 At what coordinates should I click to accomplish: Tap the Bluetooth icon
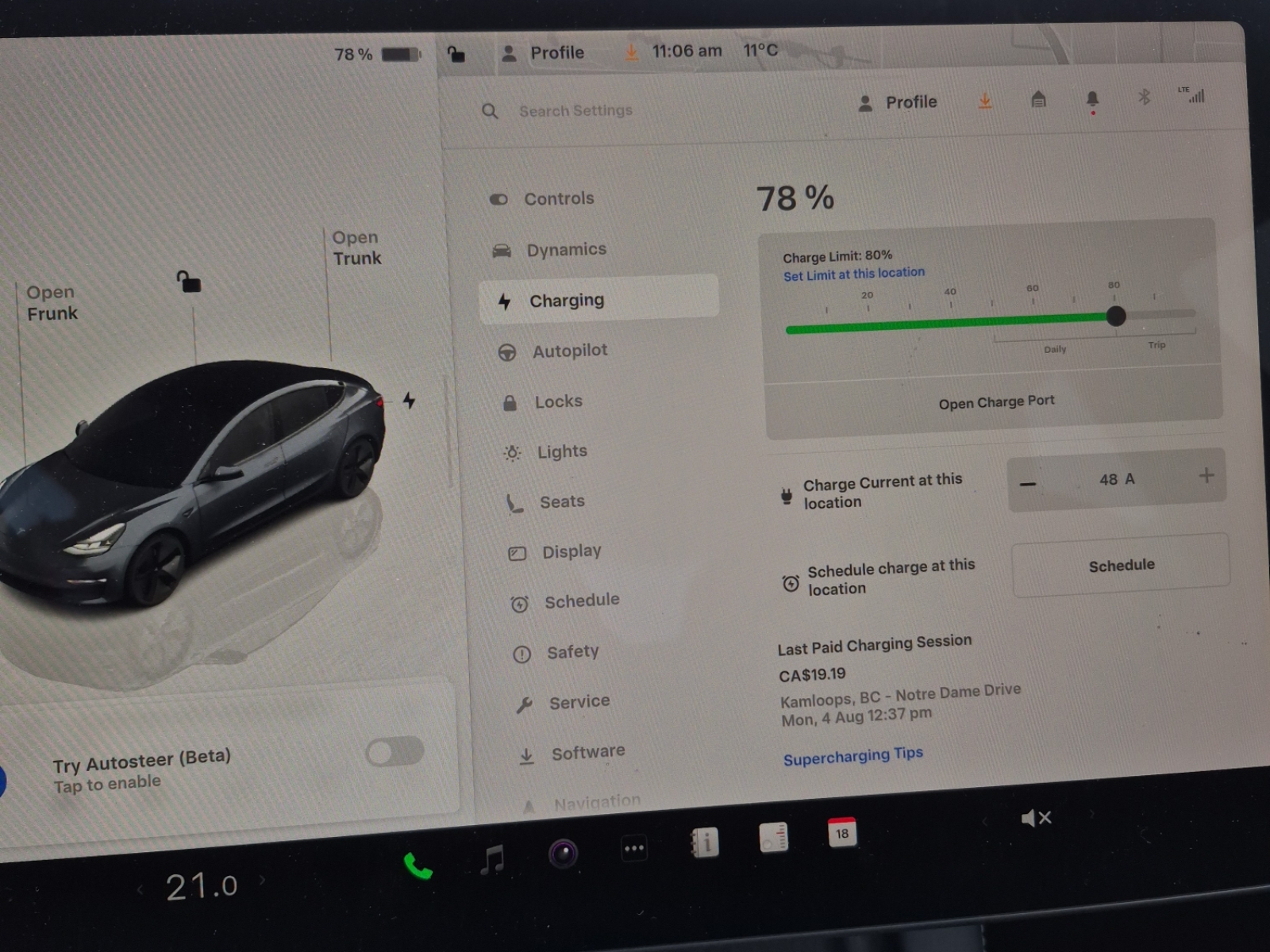pos(1144,97)
